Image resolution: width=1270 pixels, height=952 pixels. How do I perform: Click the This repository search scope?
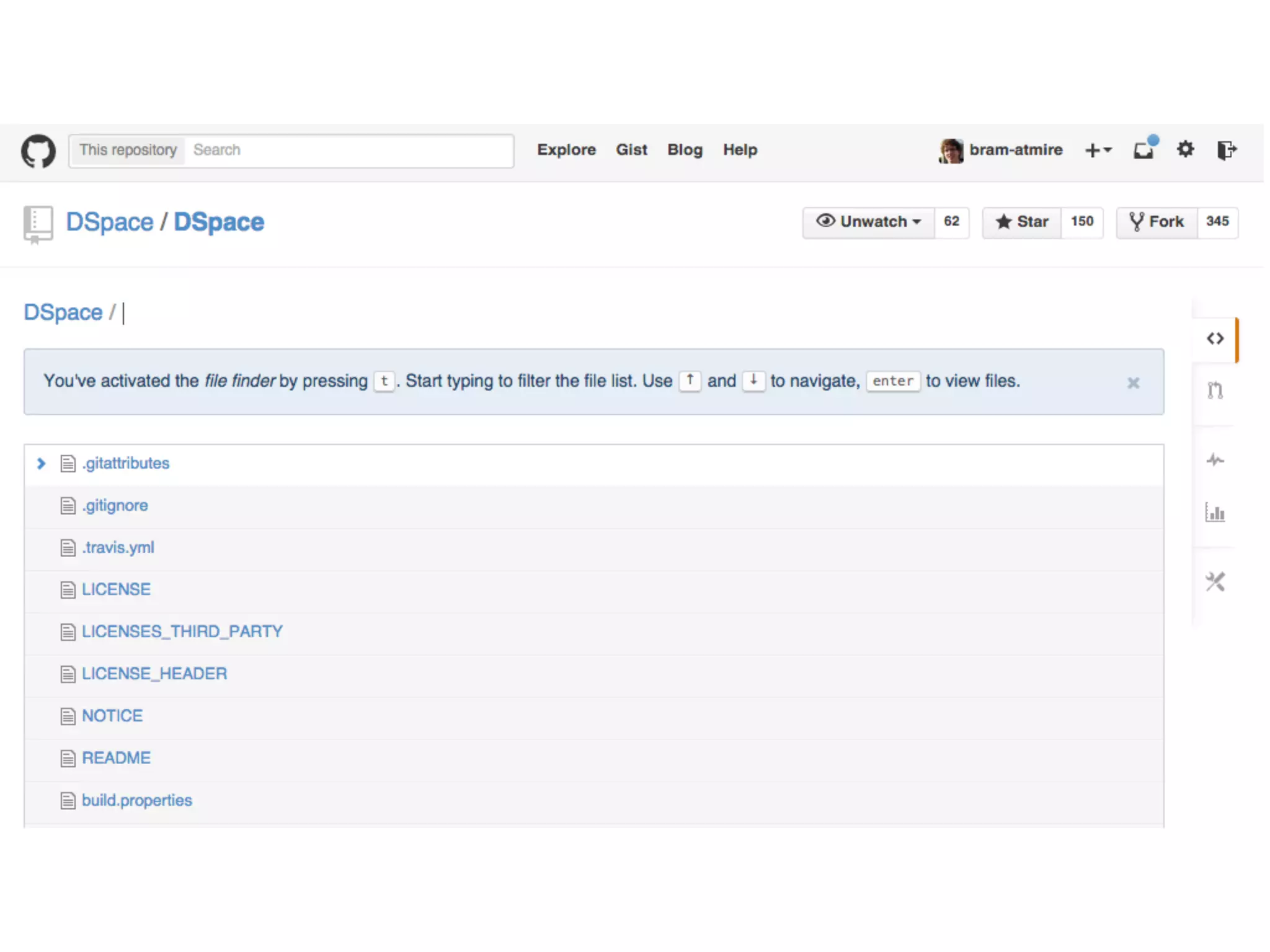point(128,150)
